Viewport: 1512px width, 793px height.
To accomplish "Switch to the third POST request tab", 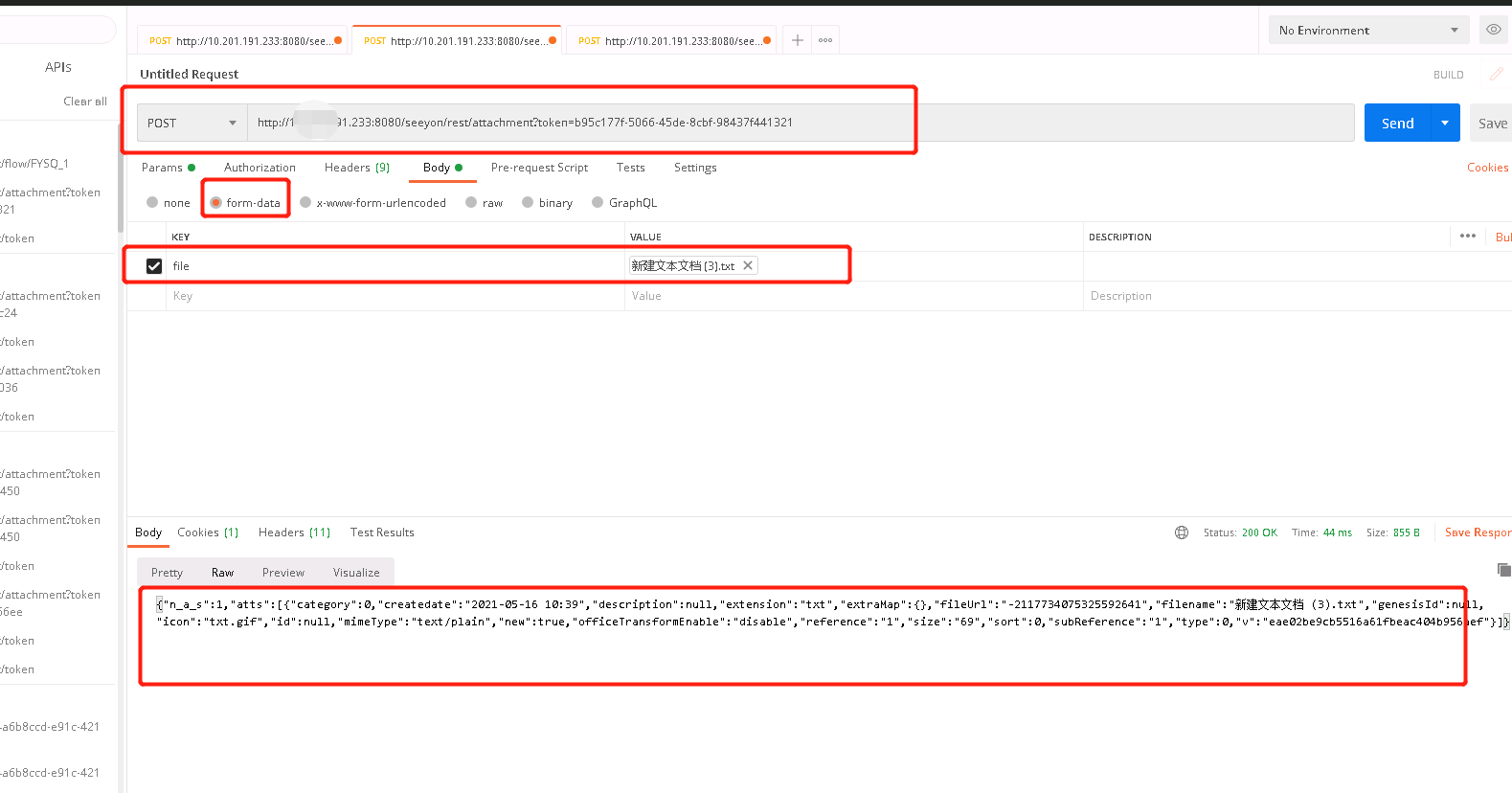I will 671,40.
